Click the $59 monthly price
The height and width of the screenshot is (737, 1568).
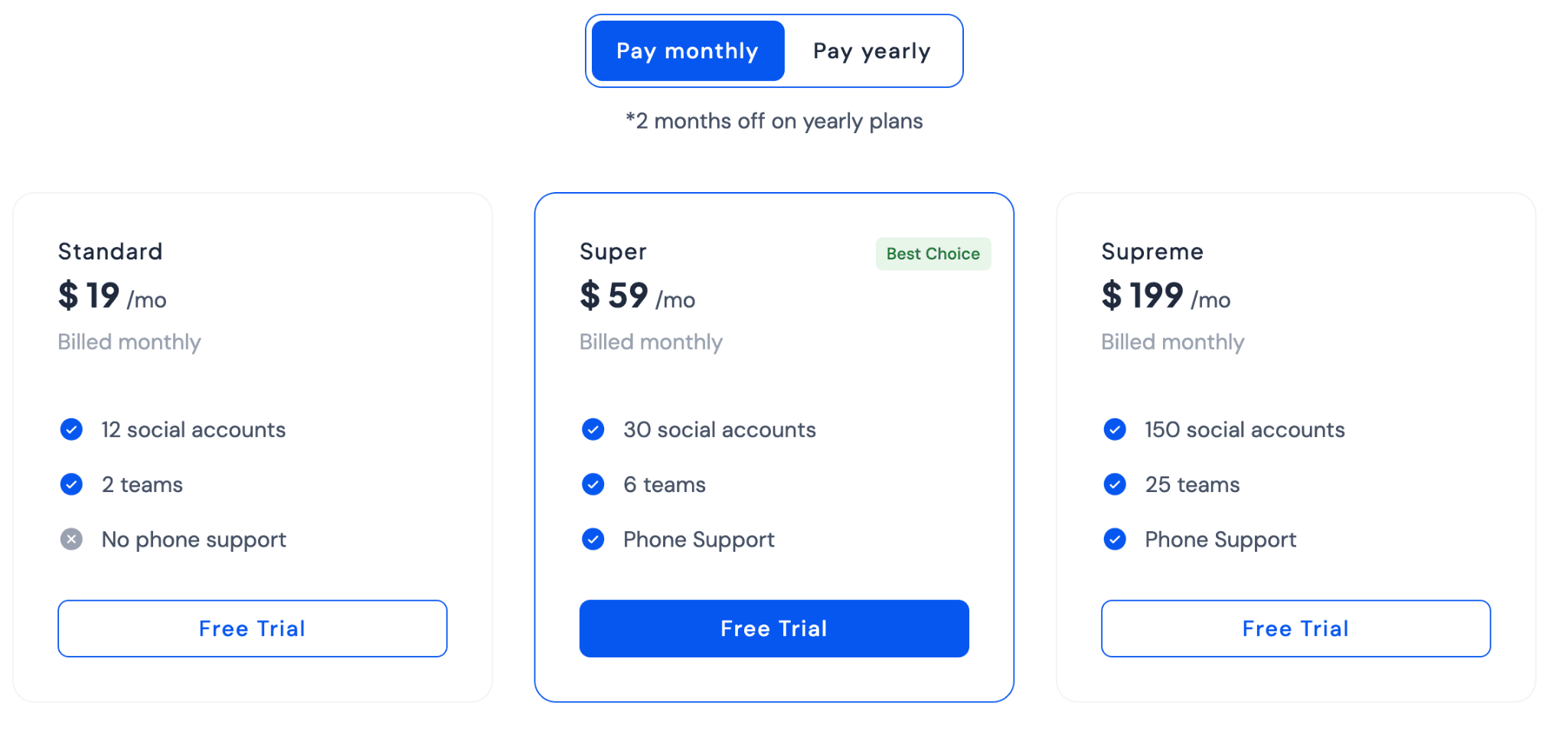(613, 297)
